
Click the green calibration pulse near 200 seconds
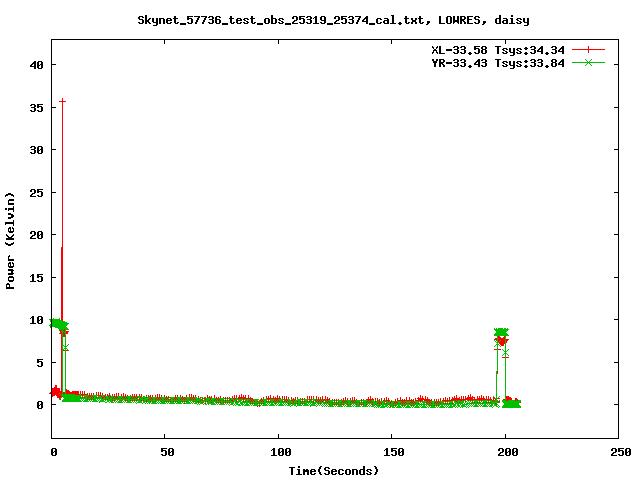coord(501,331)
